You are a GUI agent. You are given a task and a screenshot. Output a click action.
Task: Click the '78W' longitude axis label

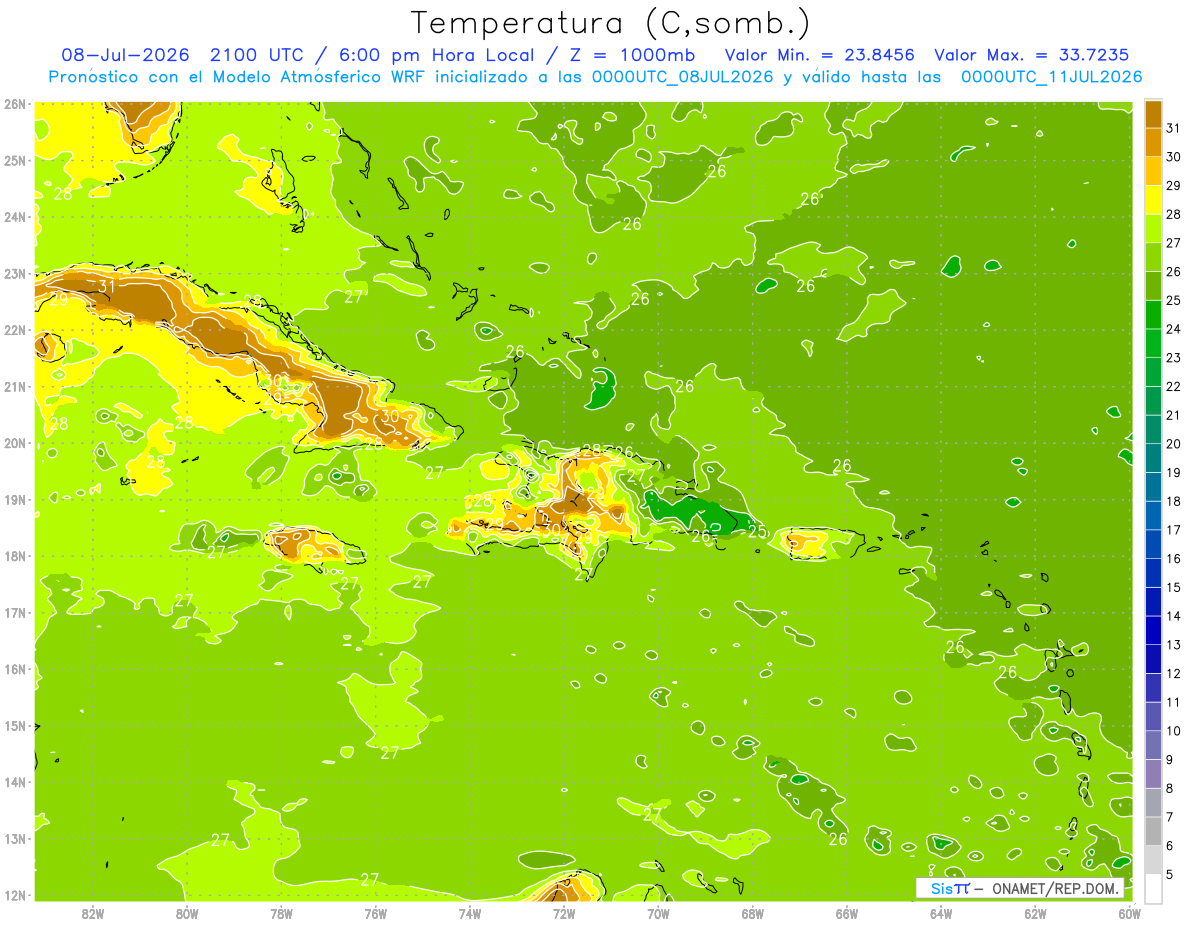tap(281, 913)
